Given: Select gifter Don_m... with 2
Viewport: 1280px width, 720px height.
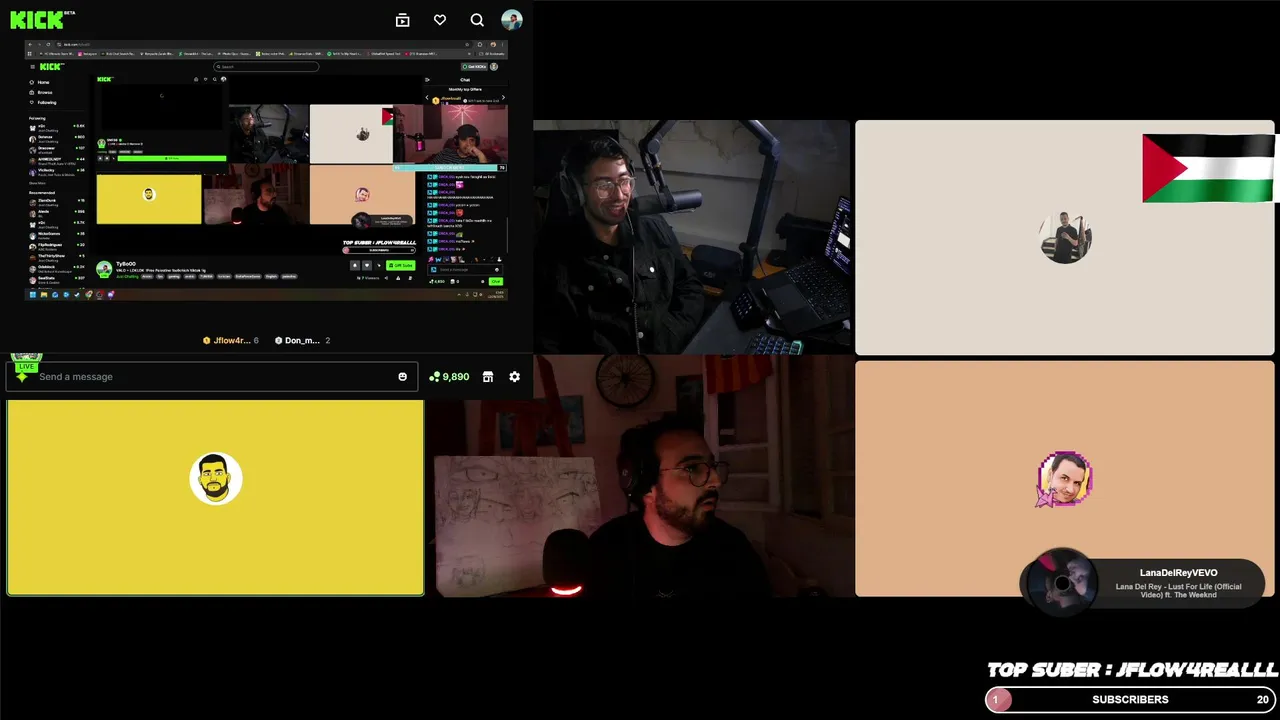Looking at the screenshot, I should [302, 340].
